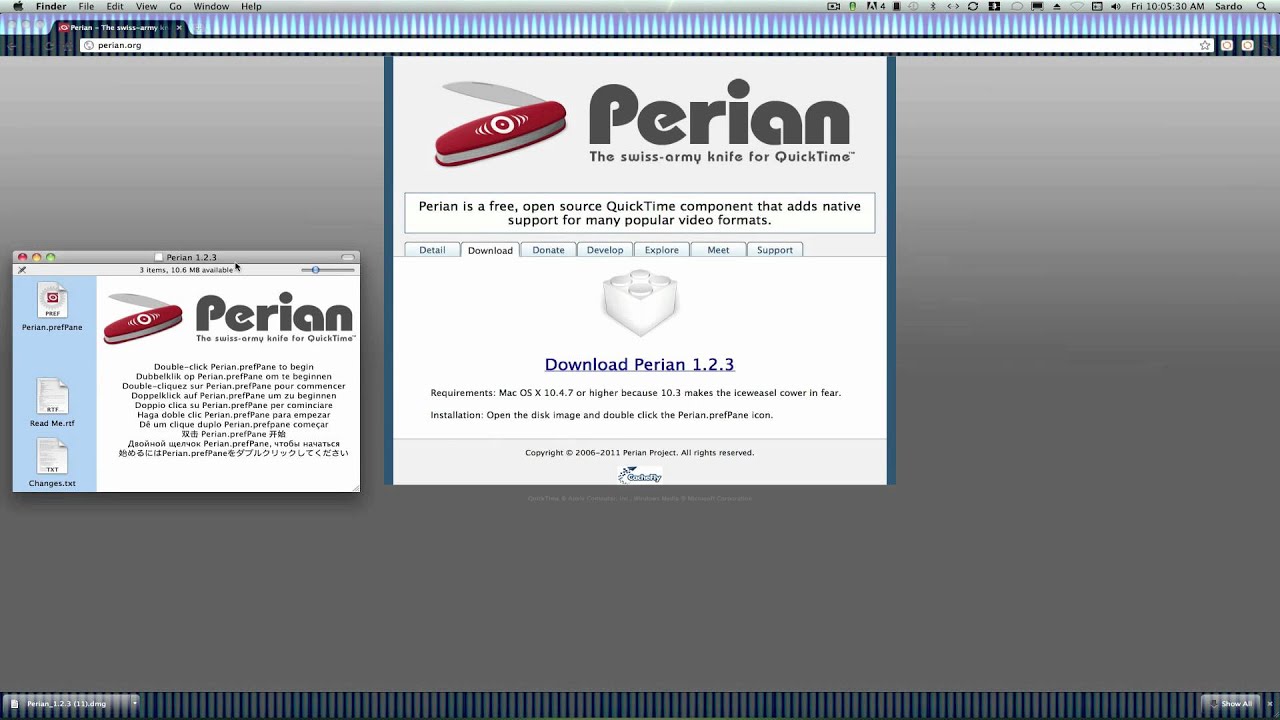This screenshot has height=720, width=1280.
Task: Select the Download tab on Perian site
Action: pos(490,250)
